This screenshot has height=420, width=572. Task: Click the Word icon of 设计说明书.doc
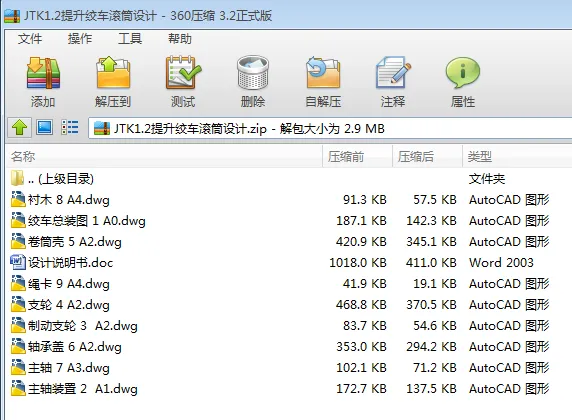coord(18,262)
